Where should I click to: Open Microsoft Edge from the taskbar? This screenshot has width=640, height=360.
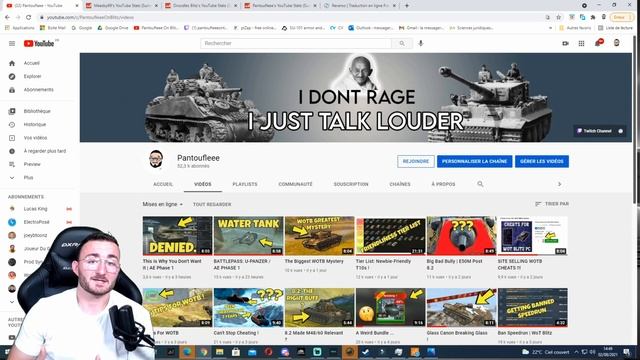click(x=187, y=352)
